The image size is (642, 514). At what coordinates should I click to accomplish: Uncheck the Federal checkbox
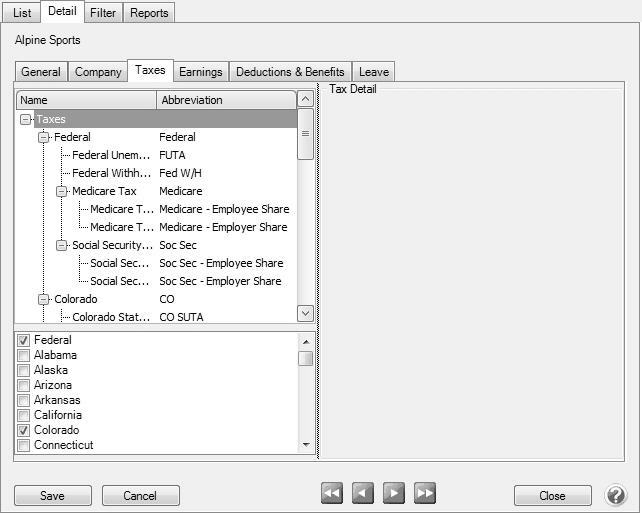pos(23,341)
